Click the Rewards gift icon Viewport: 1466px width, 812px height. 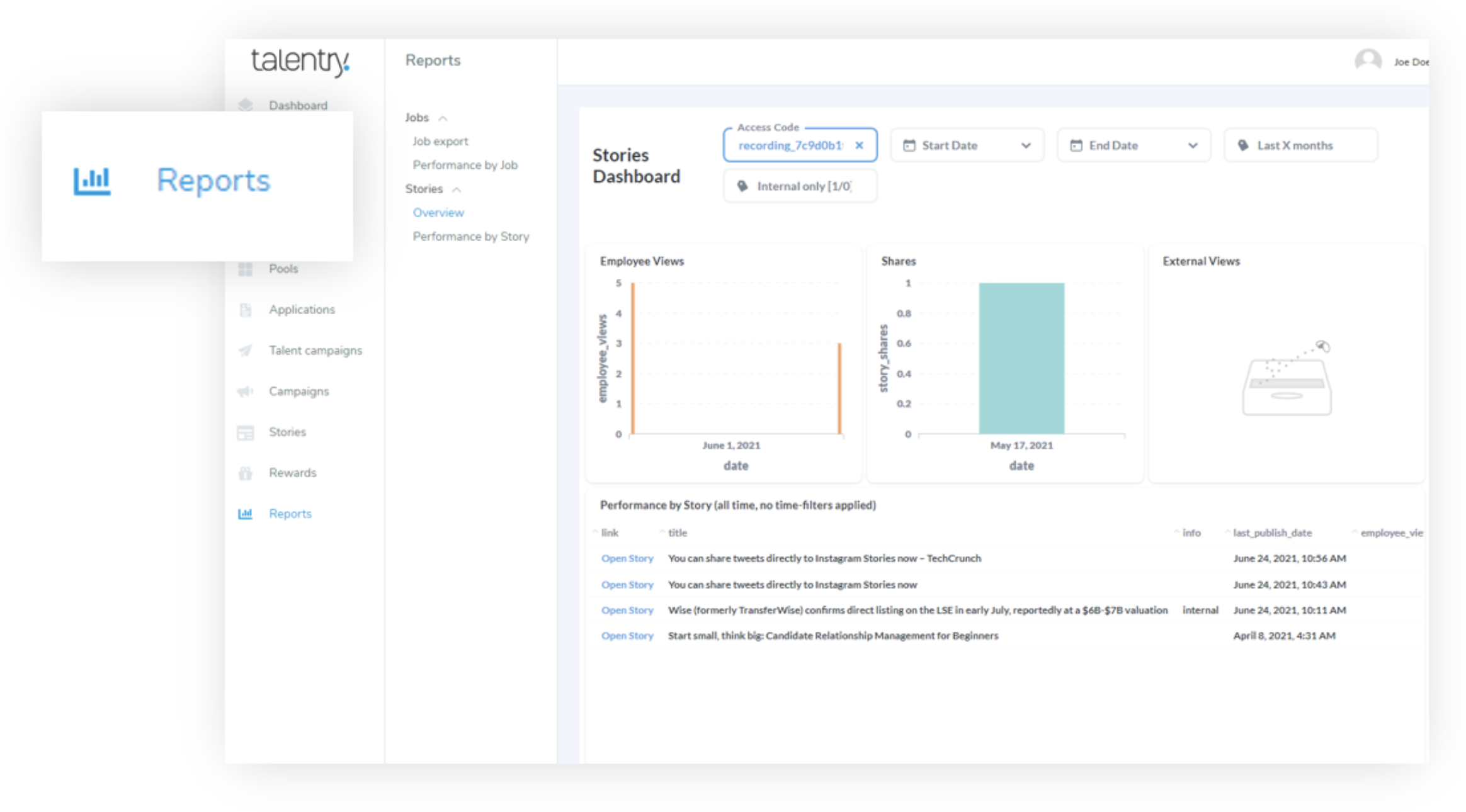(x=245, y=473)
